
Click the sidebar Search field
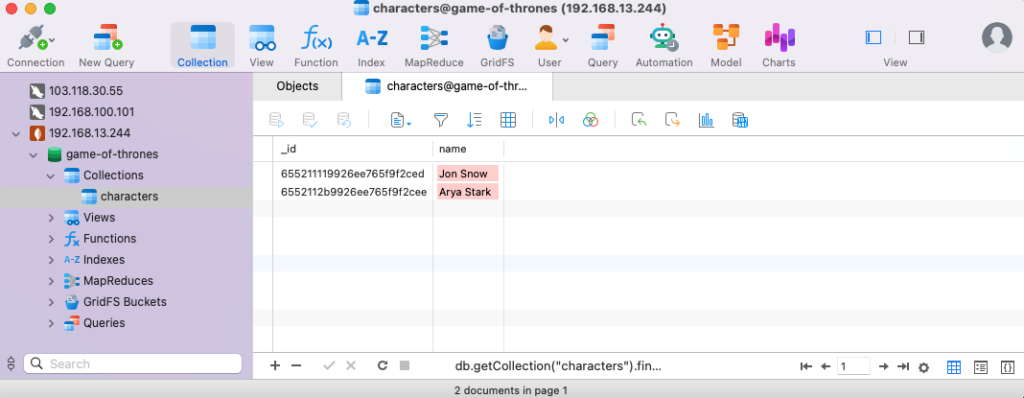(133, 364)
